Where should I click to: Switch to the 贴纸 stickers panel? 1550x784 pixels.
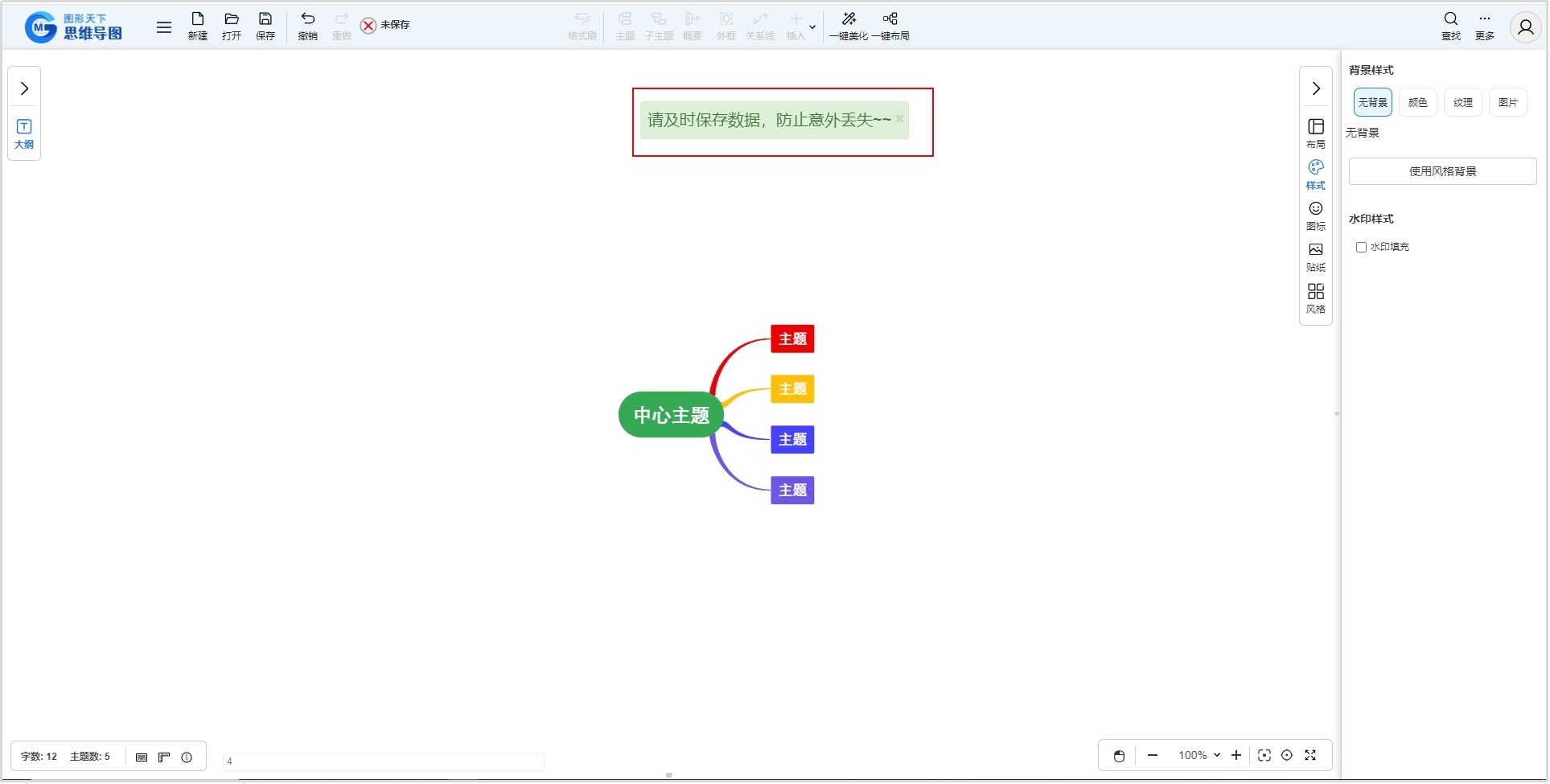(1316, 257)
